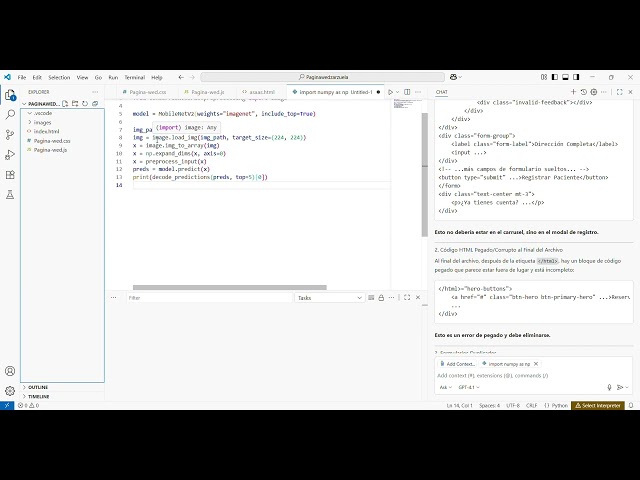Screen dimensions: 640x480
Task: Open the Manage gear menu
Action: pyautogui.click(x=10, y=391)
